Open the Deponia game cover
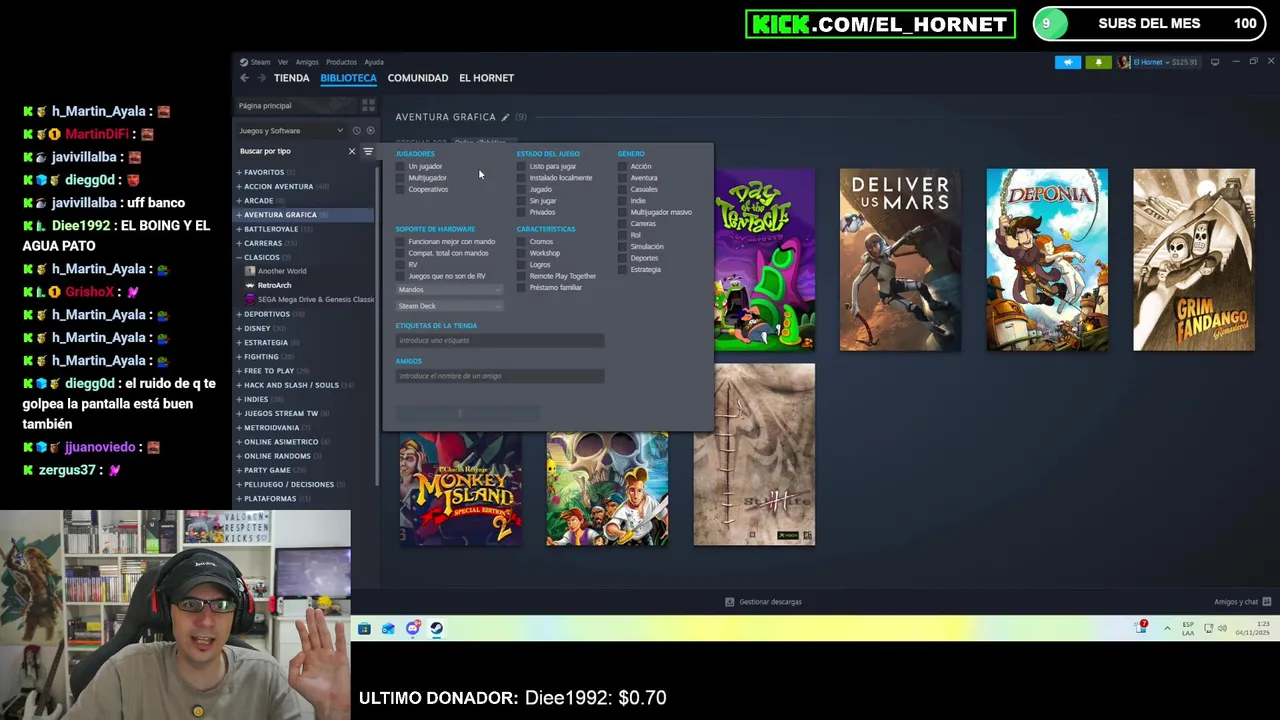This screenshot has height=720, width=1280. click(x=1047, y=260)
